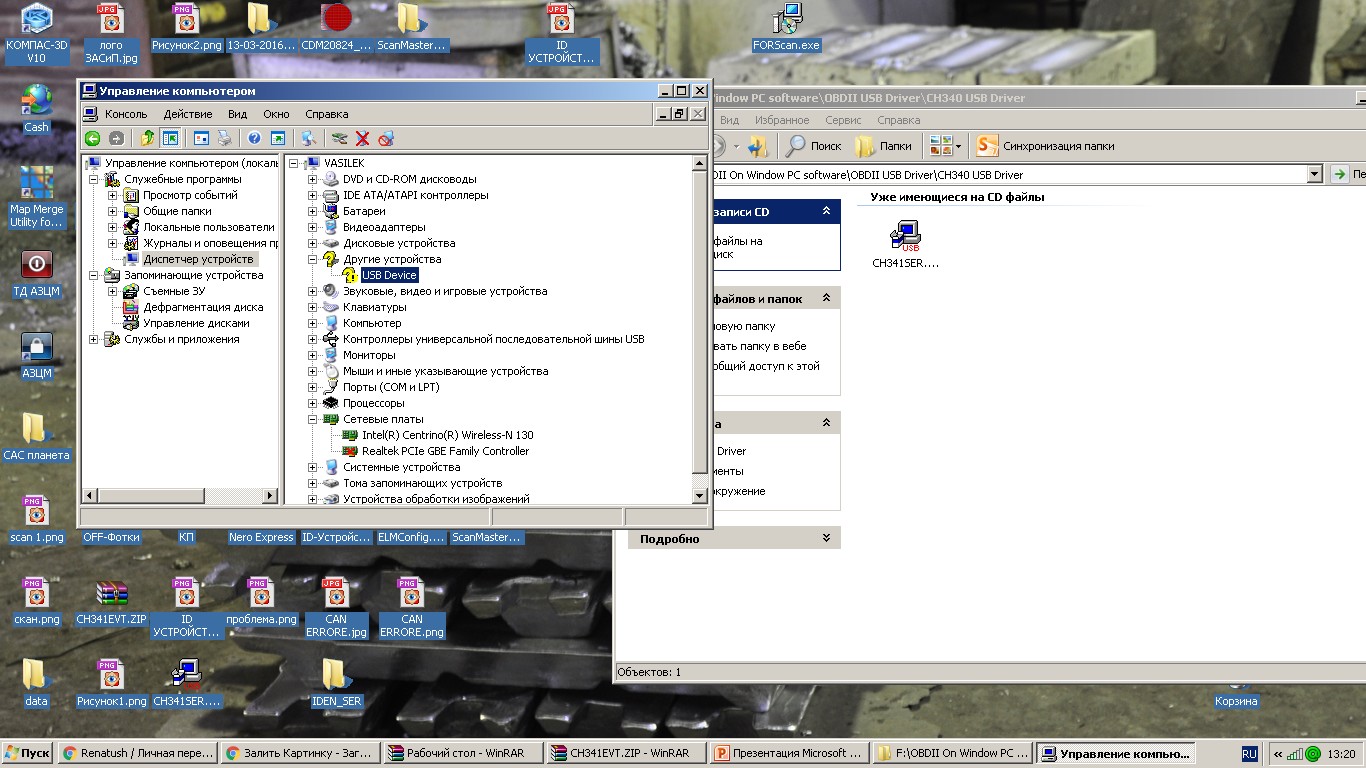Open Properties via the toolbar properties icon
Screen dimensions: 1366x768
click(x=201, y=139)
